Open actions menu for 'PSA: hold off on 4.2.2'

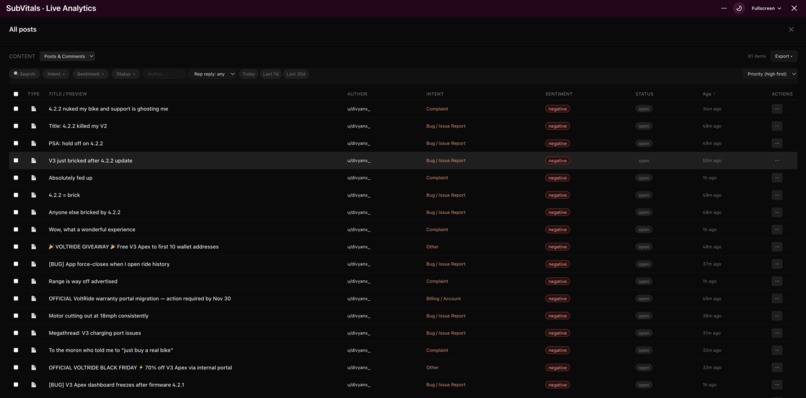pos(777,143)
